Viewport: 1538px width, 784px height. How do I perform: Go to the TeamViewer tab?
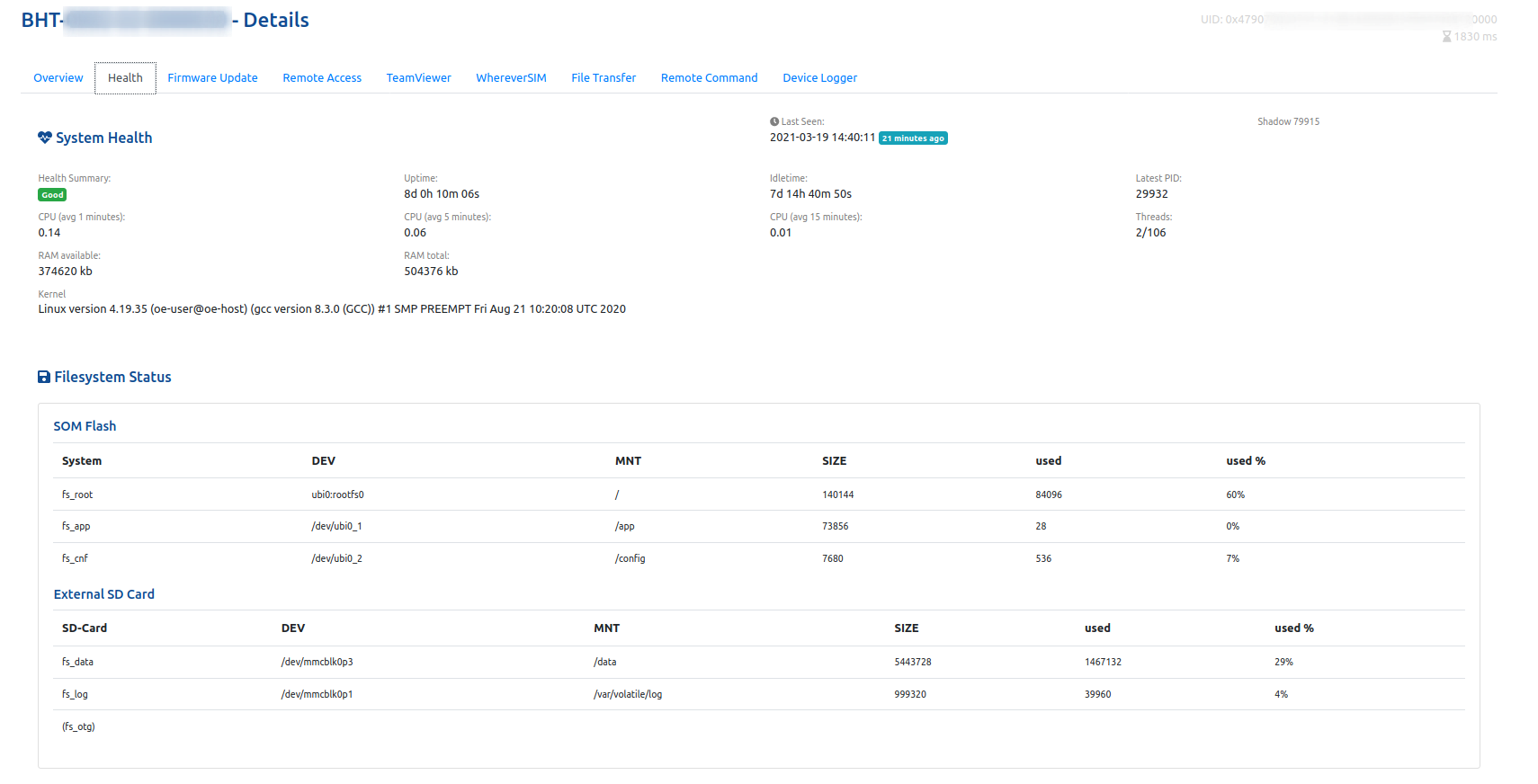[x=418, y=78]
